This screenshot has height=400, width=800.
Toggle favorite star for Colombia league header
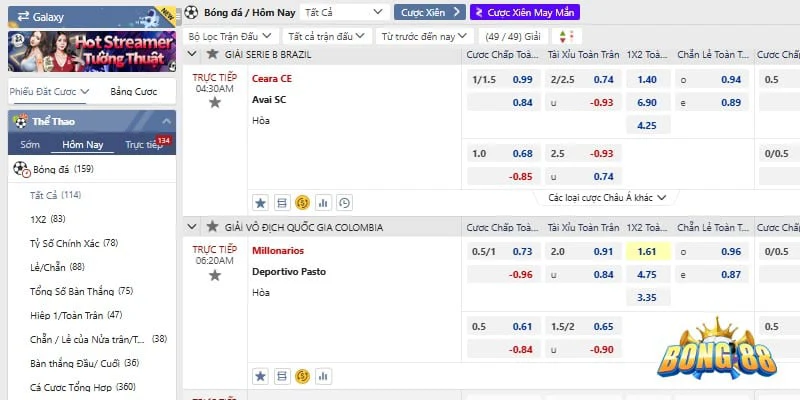coord(211,227)
